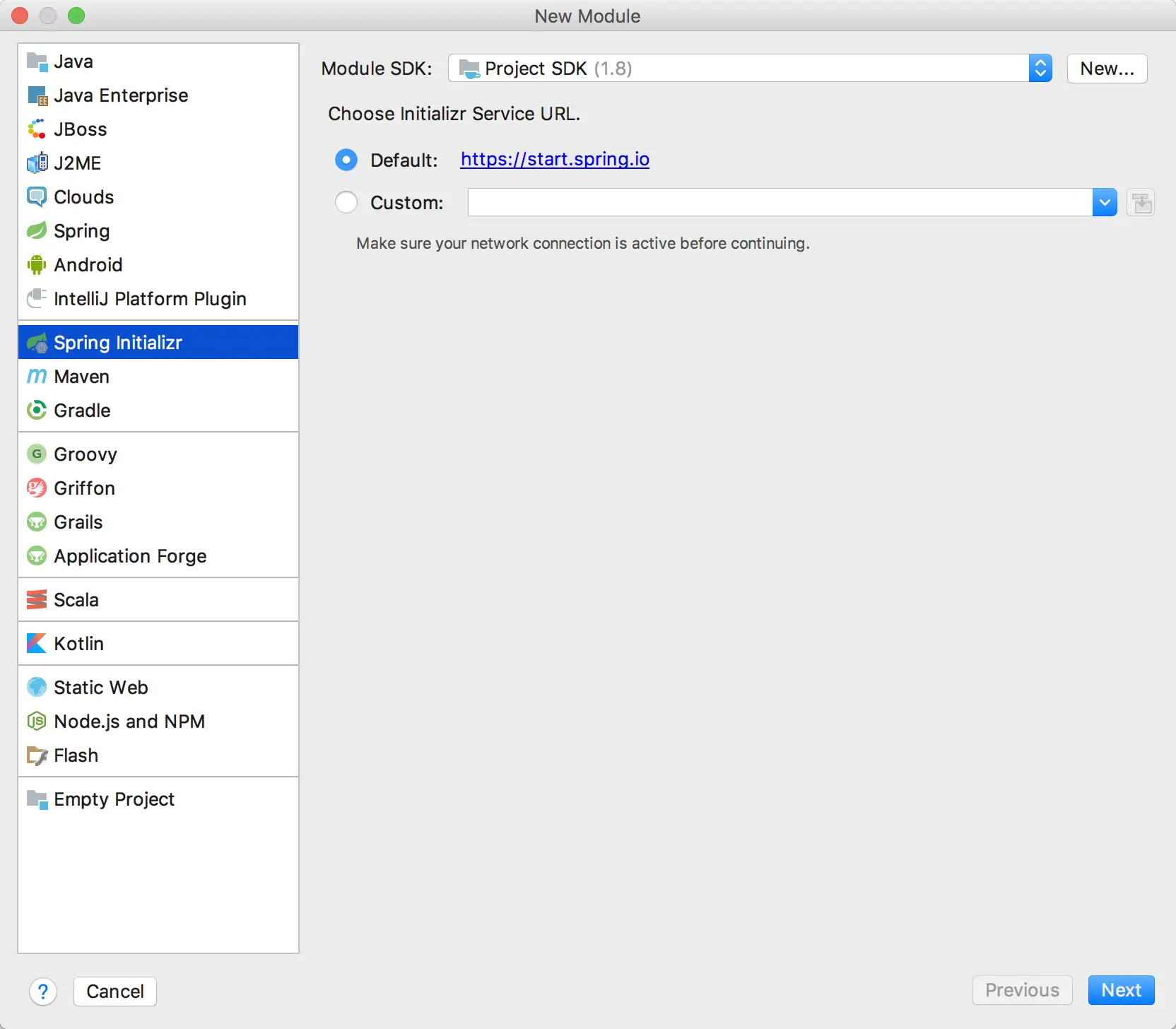
Task: Select Flash from the module list
Action: pyautogui.click(x=158, y=755)
